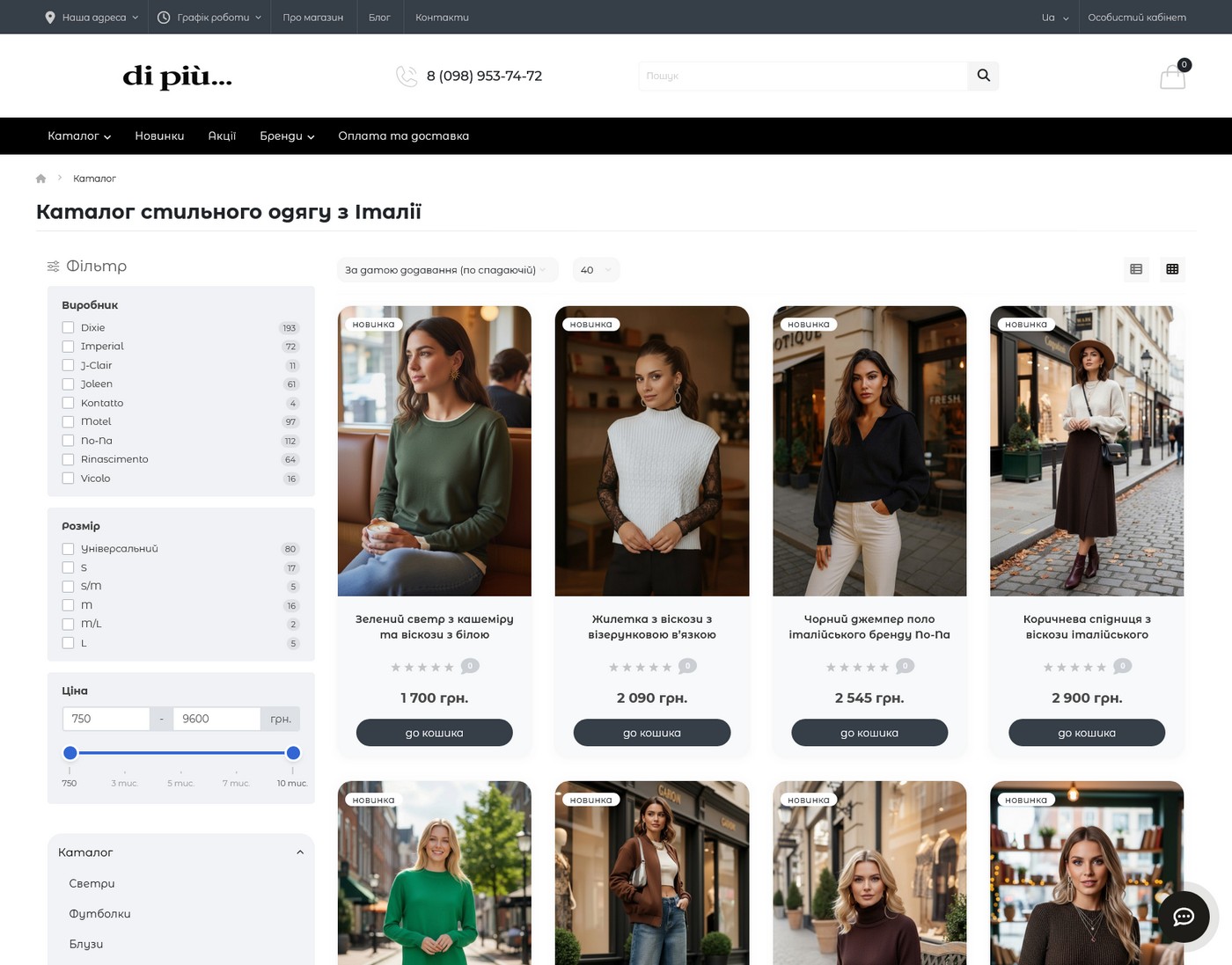
Task: Click the search magnifier icon
Action: click(x=983, y=76)
